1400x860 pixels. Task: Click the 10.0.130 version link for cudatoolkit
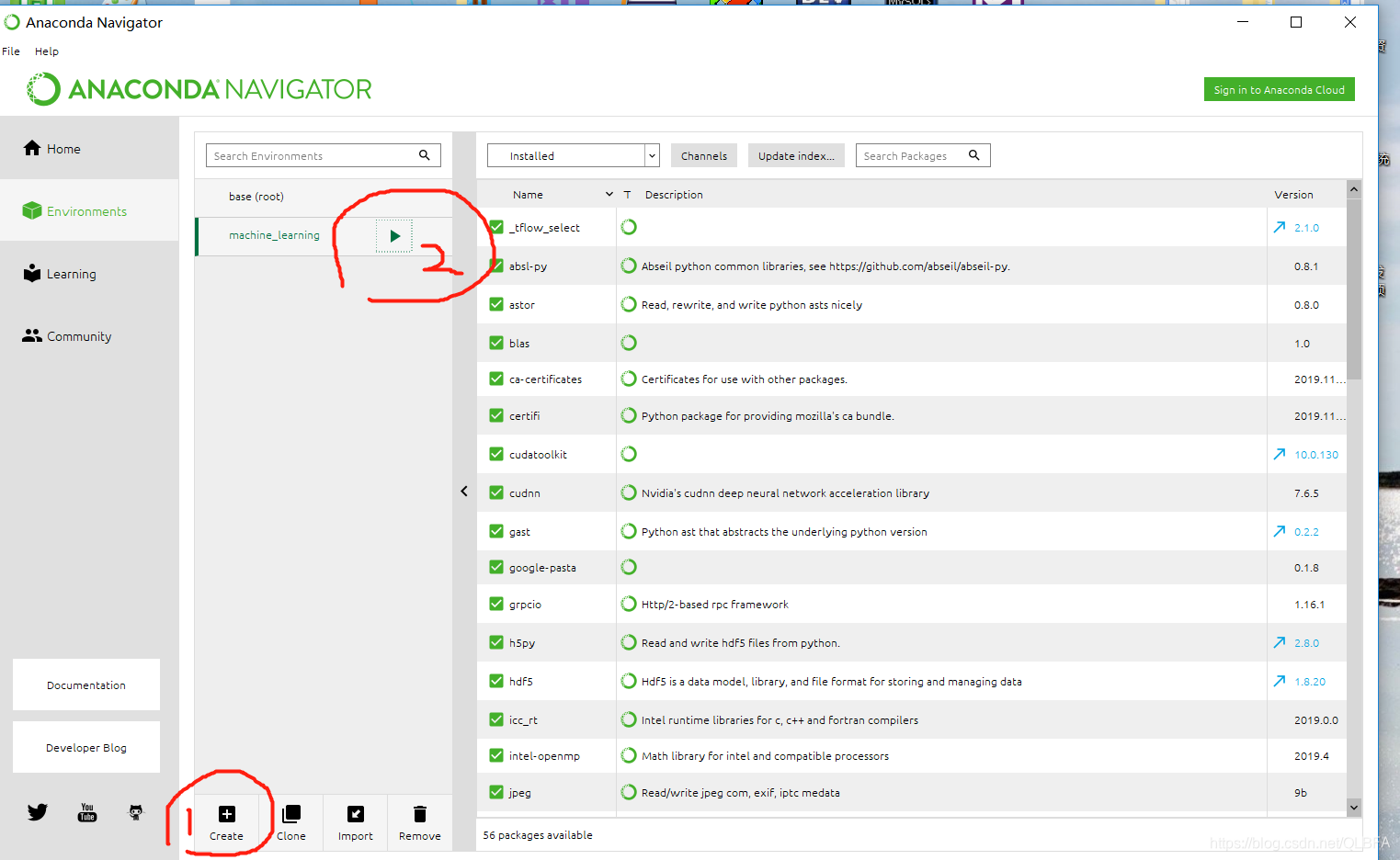pyautogui.click(x=1316, y=454)
